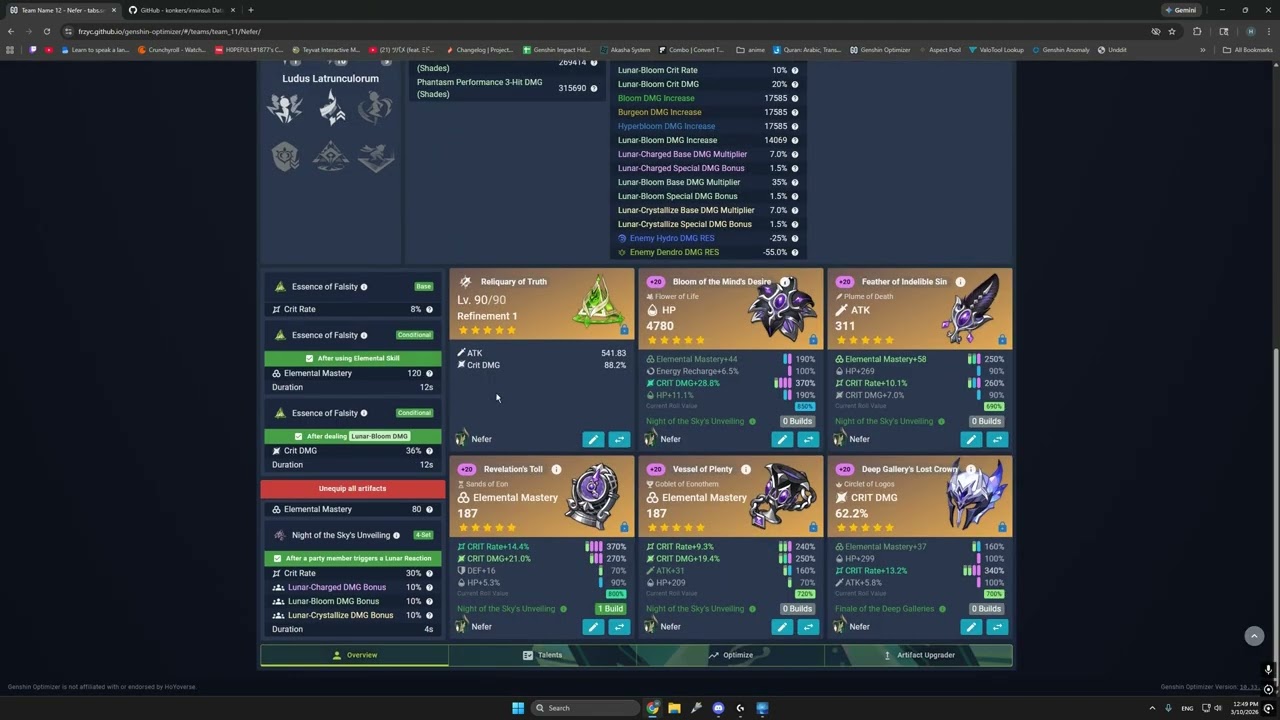Open info for Revelation's Toll
The width and height of the screenshot is (1280, 720).
(x=556, y=469)
